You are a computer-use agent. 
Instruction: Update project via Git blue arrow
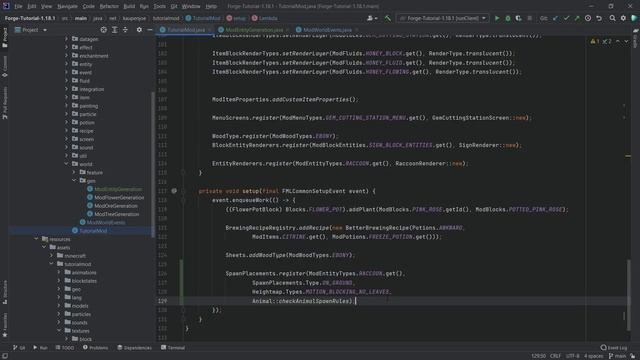555,18
